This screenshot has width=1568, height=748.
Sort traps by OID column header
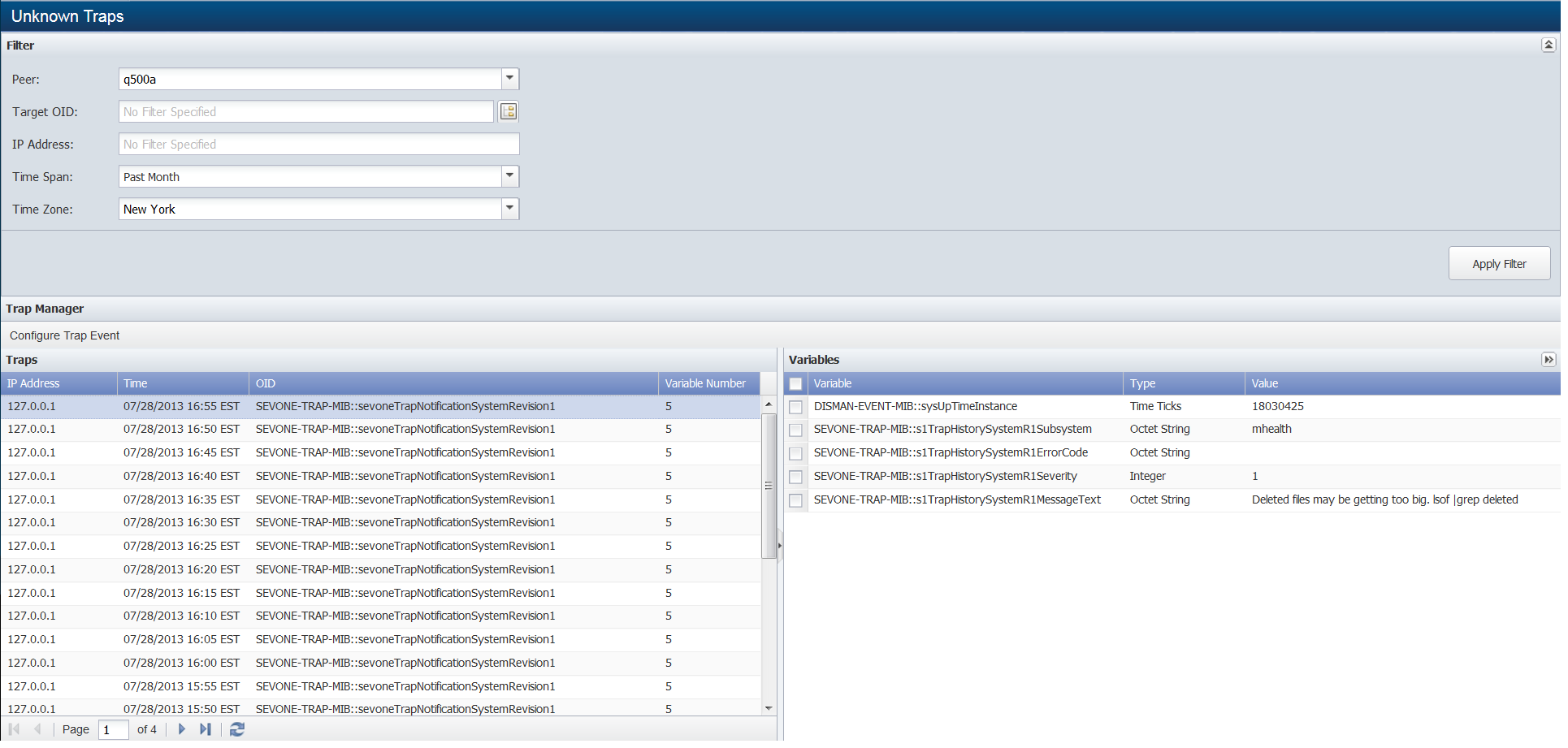[453, 383]
